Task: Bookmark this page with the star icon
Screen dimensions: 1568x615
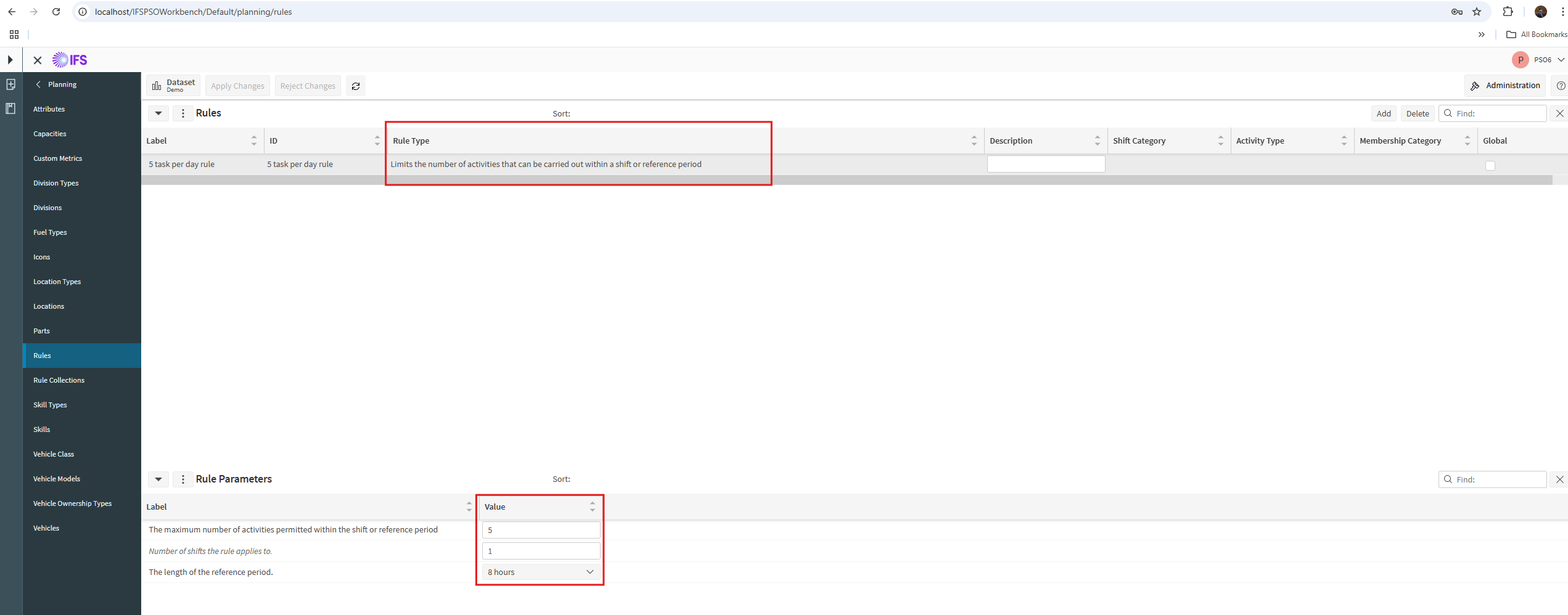Action: click(x=1477, y=12)
